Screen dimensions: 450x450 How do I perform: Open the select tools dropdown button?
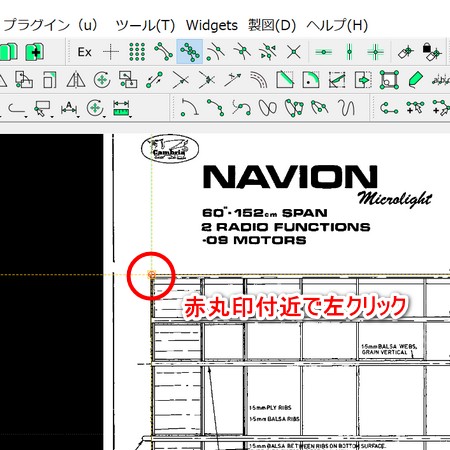pyautogui.click(x=43, y=109)
